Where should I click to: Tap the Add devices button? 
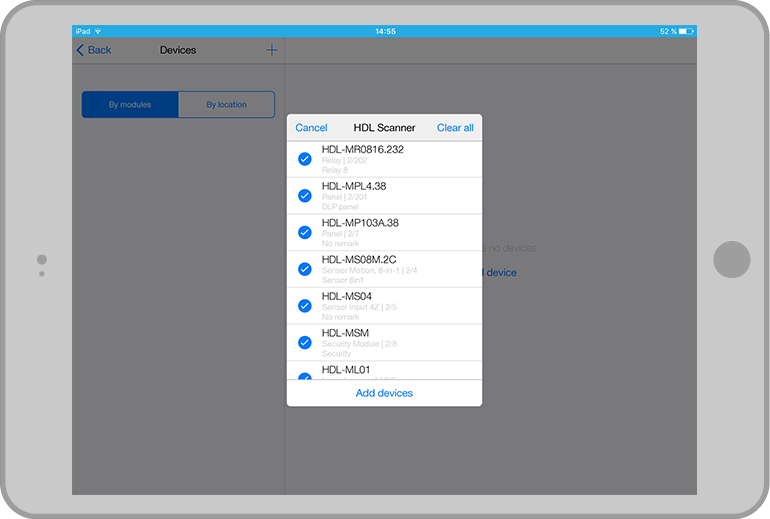pos(384,393)
